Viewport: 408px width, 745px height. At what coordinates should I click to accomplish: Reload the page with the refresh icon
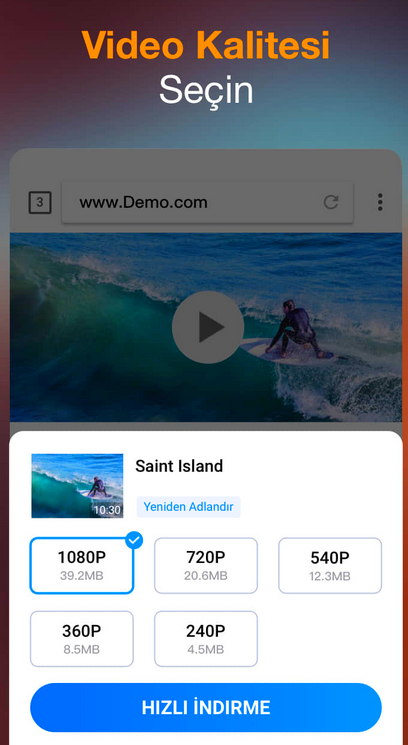pos(331,202)
